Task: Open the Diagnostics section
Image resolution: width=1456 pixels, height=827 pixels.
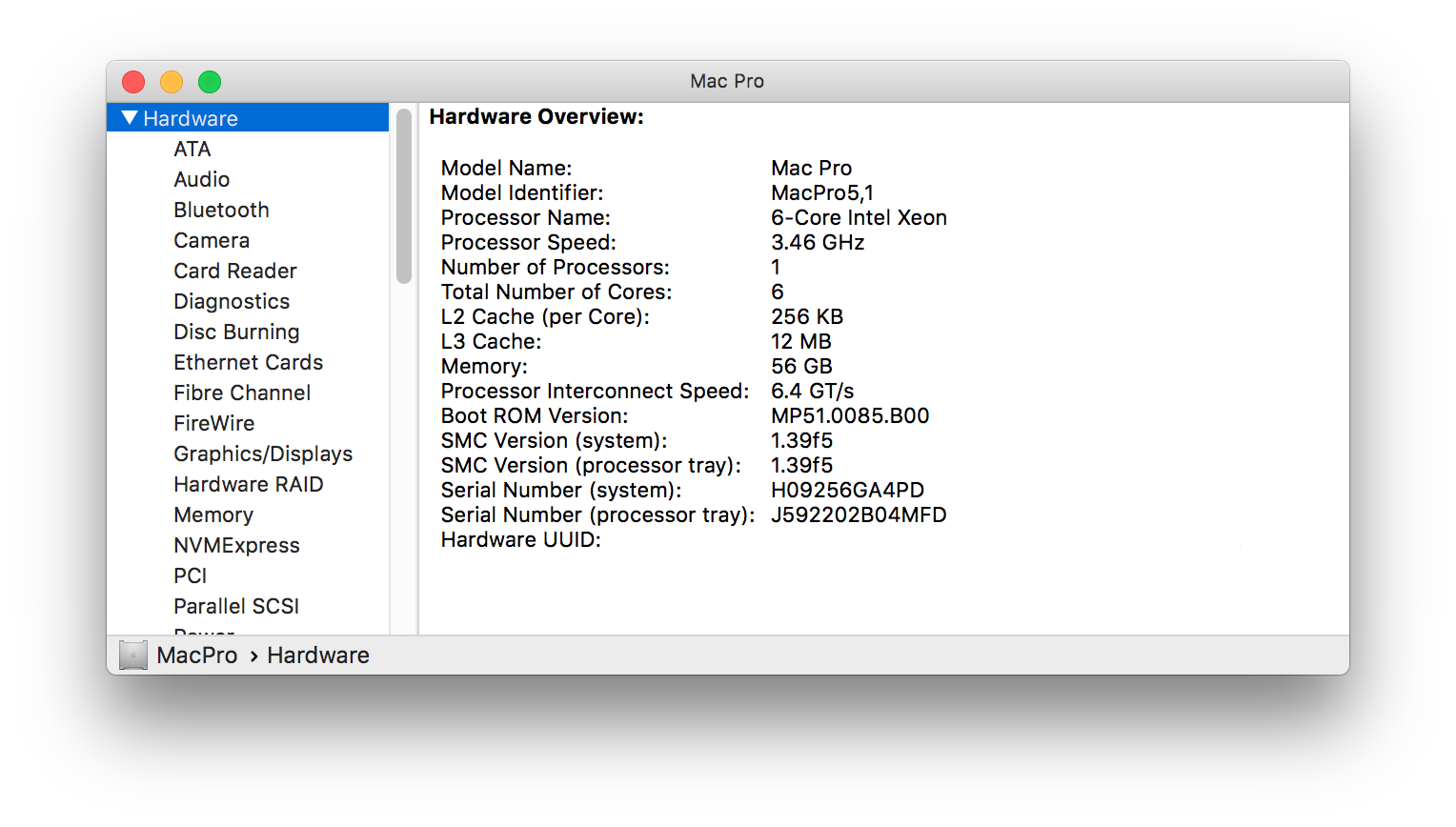Action: click(232, 301)
